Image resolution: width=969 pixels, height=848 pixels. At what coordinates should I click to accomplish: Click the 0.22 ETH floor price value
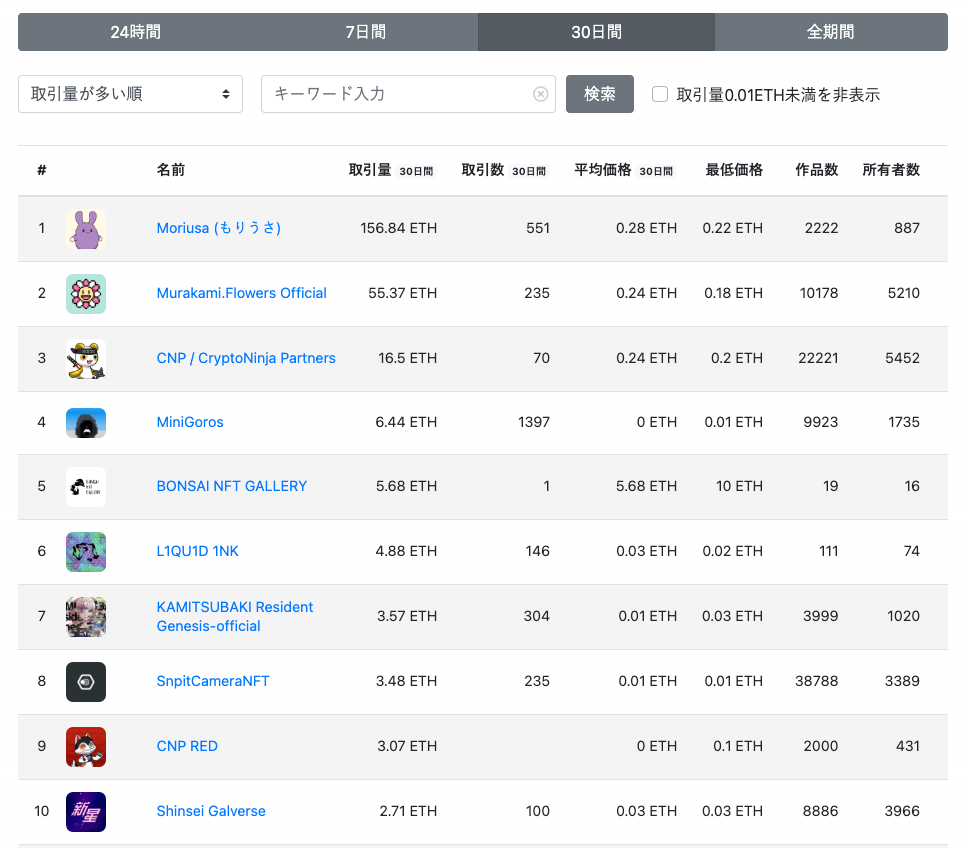[x=732, y=228]
